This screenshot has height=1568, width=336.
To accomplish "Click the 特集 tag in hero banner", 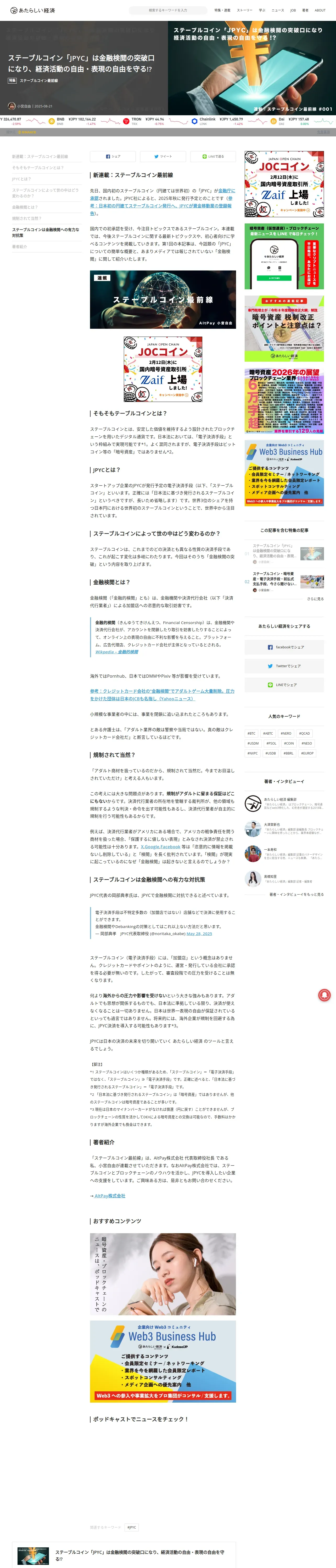I will pos(12,80).
